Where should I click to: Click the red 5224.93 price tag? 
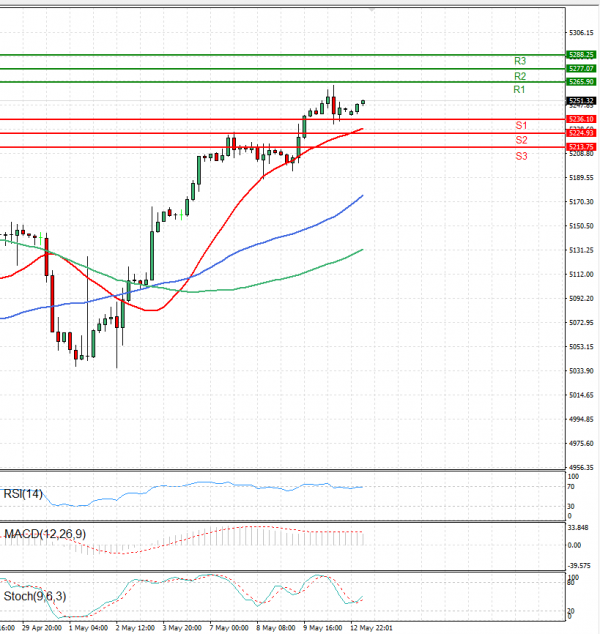581,133
